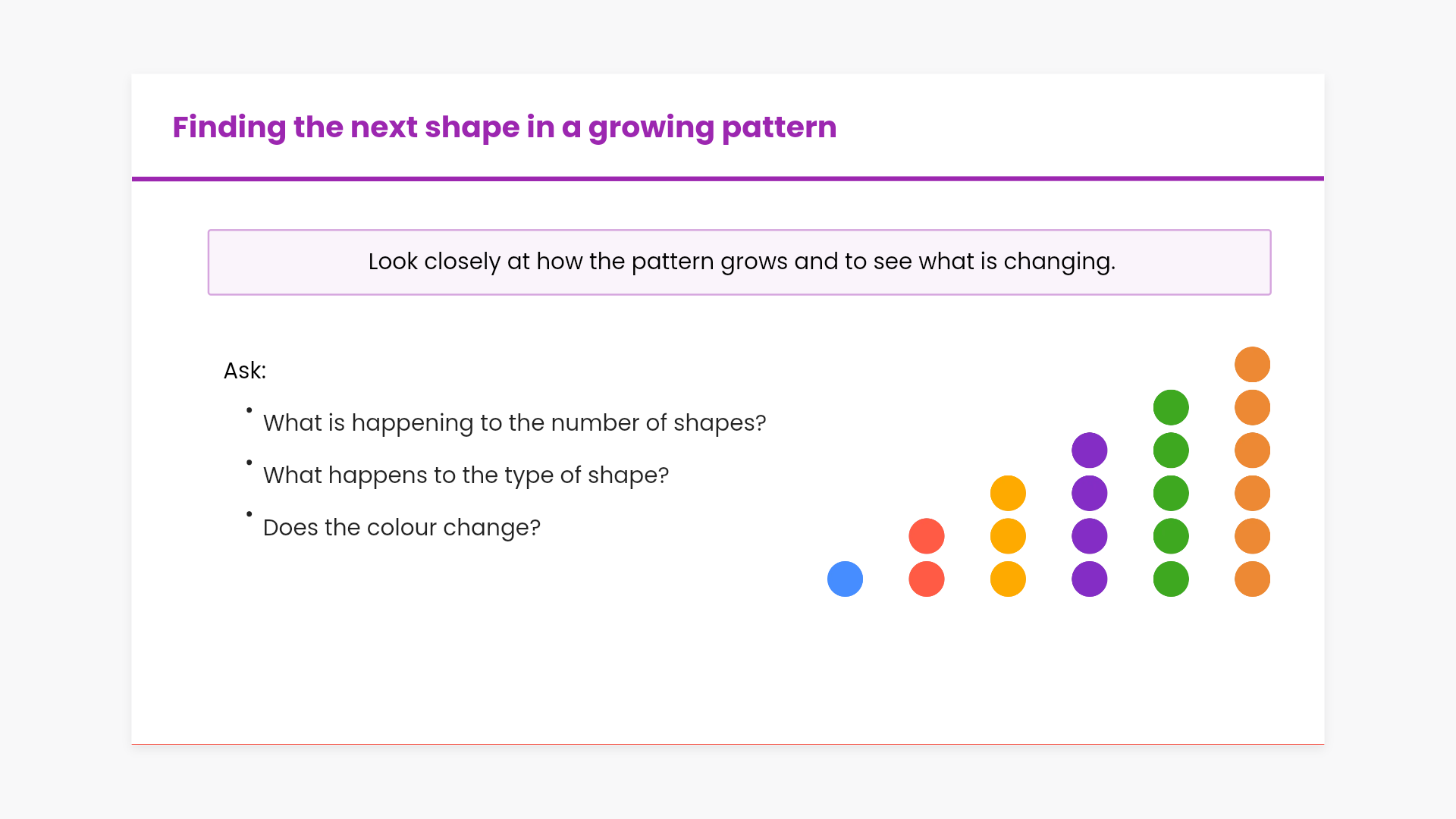Select the bottom orange circle
Viewport: 1456px width, 819px height.
click(x=1252, y=579)
